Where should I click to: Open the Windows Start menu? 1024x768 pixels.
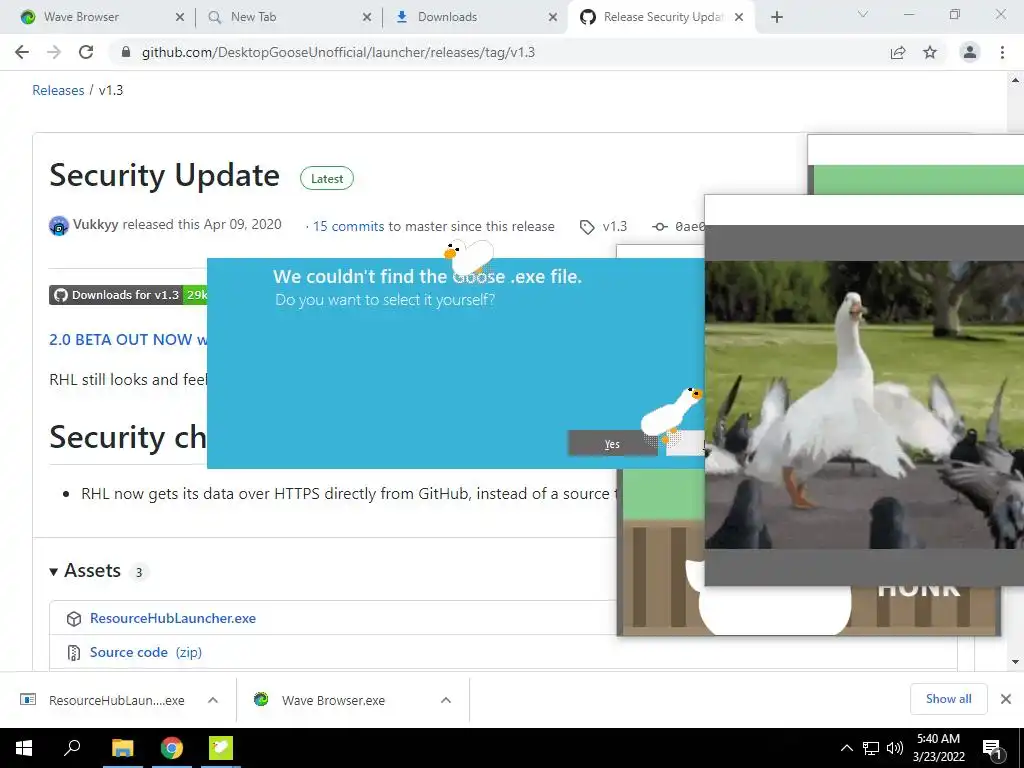24,748
